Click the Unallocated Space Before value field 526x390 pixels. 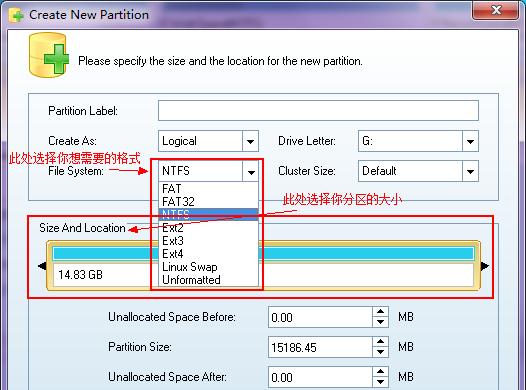pos(320,317)
